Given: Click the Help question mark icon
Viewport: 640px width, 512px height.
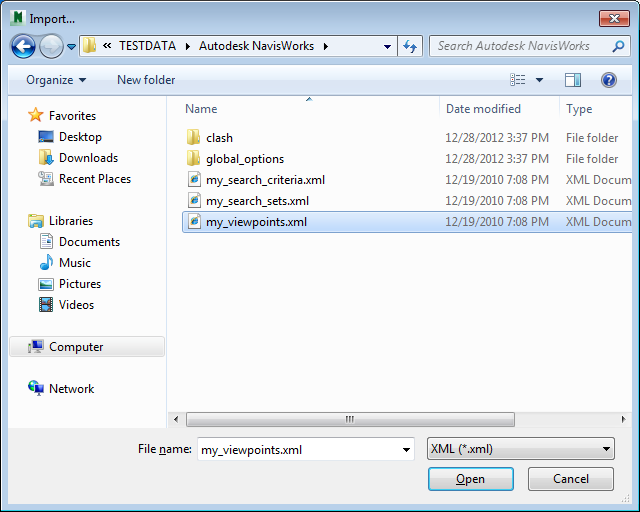Looking at the screenshot, I should point(609,80).
